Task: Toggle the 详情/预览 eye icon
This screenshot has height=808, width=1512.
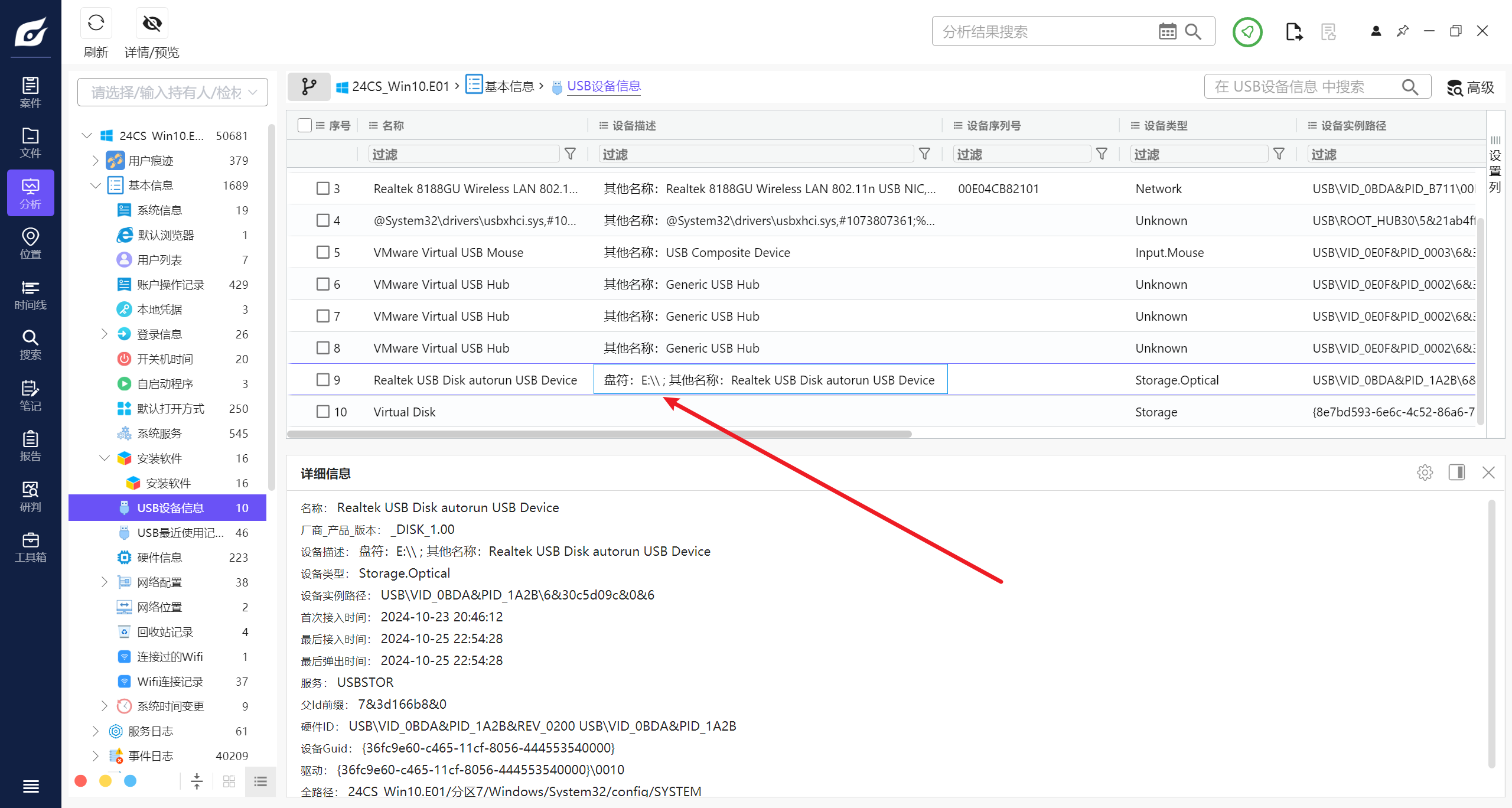Action: pyautogui.click(x=152, y=24)
